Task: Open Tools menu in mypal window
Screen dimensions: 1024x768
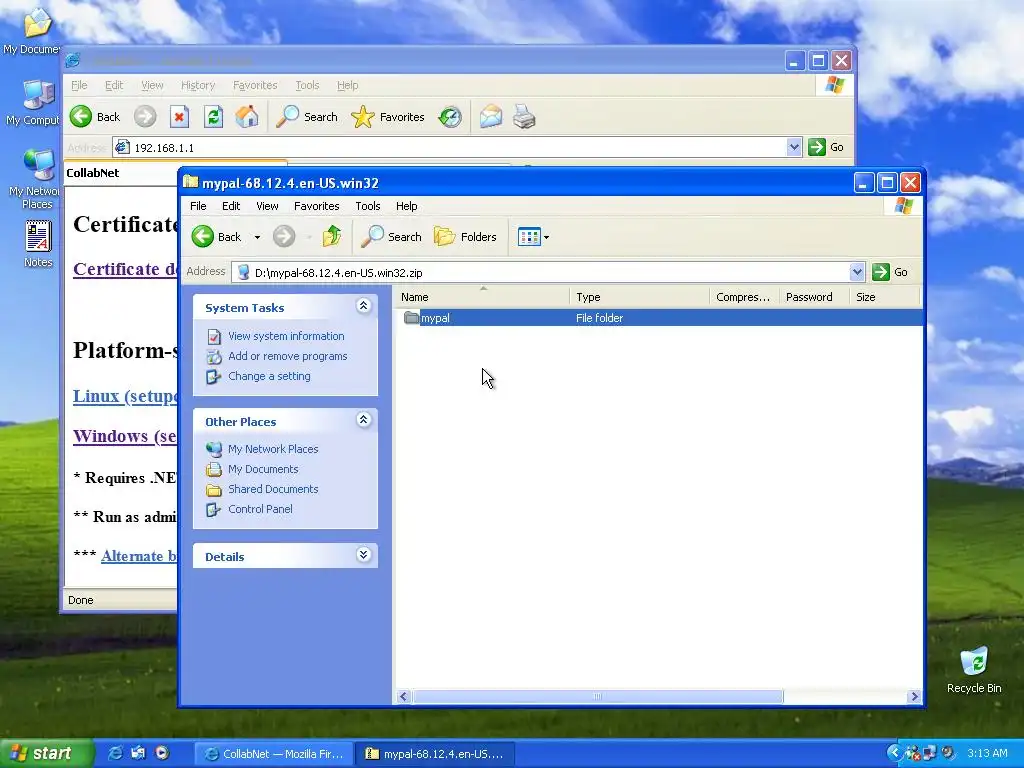Action: (x=368, y=206)
